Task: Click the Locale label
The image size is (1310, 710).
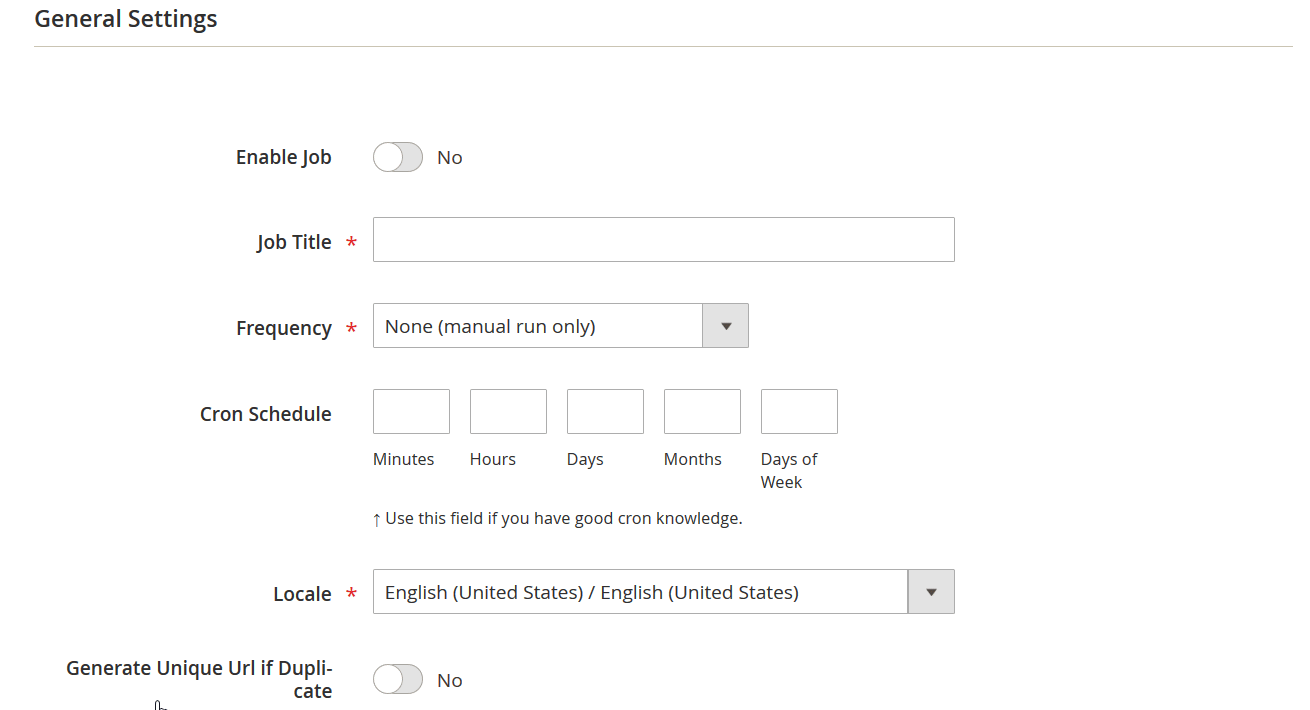Action: tap(302, 594)
